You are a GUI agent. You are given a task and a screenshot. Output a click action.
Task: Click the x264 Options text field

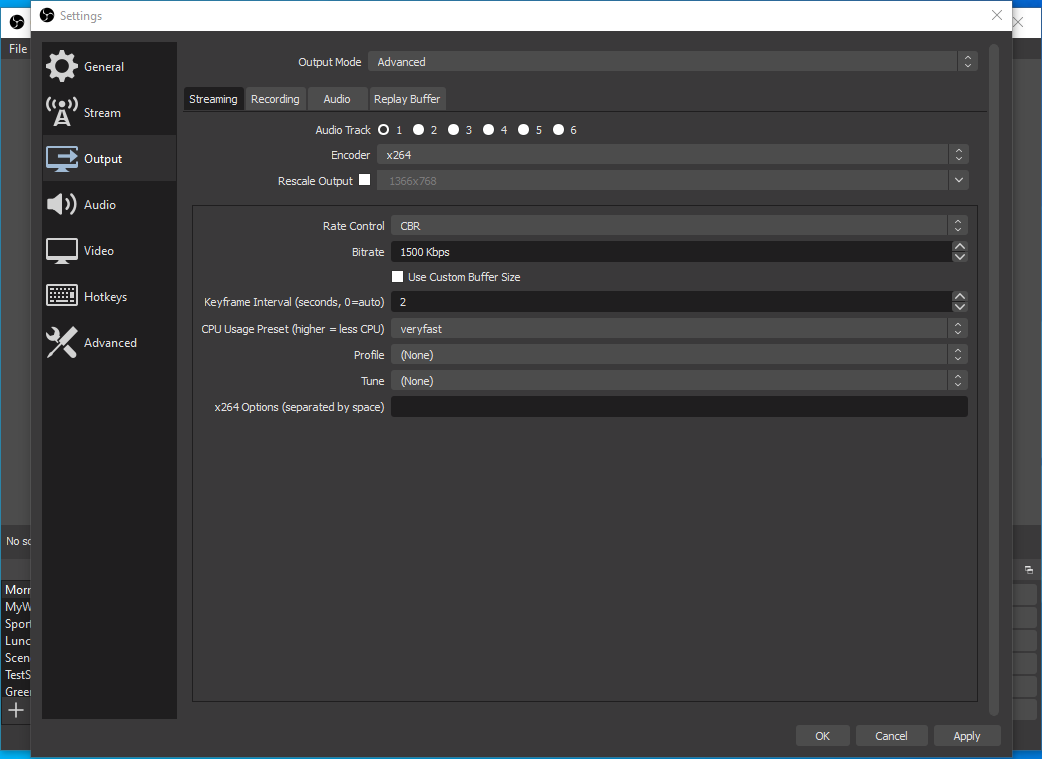click(679, 407)
